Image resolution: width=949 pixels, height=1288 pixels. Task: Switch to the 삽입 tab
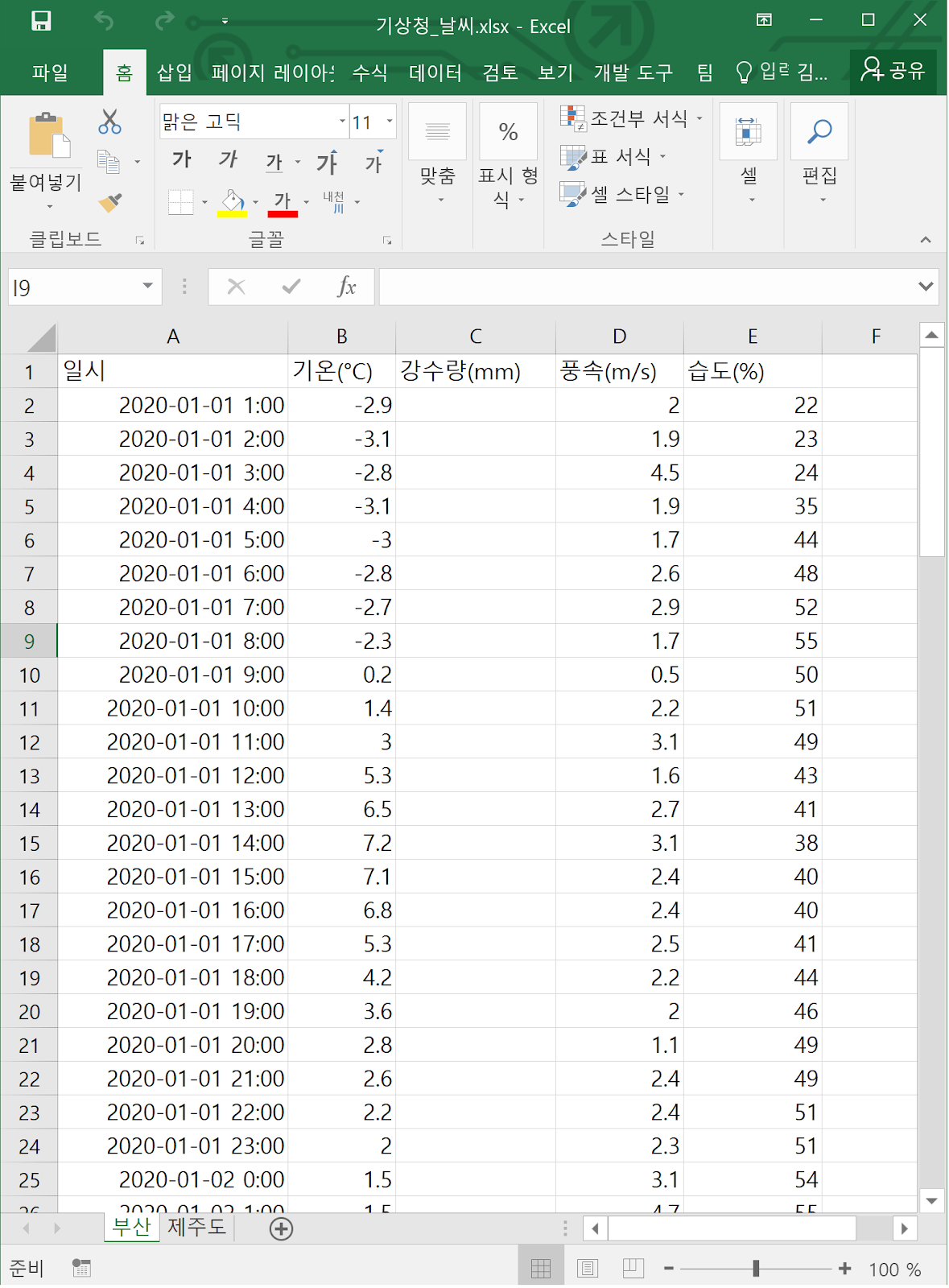click(174, 73)
